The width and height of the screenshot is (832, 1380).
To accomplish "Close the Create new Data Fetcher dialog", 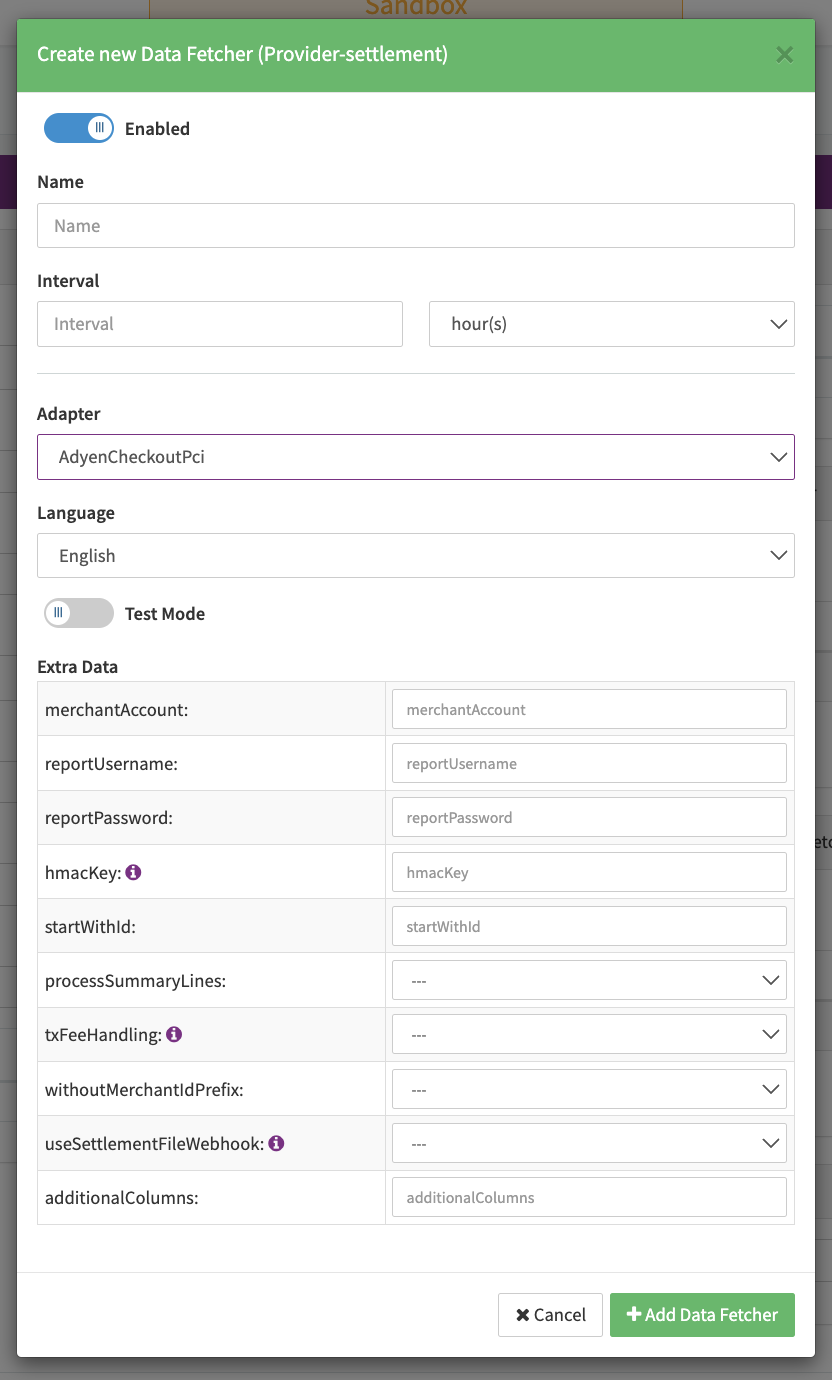I will (x=784, y=54).
